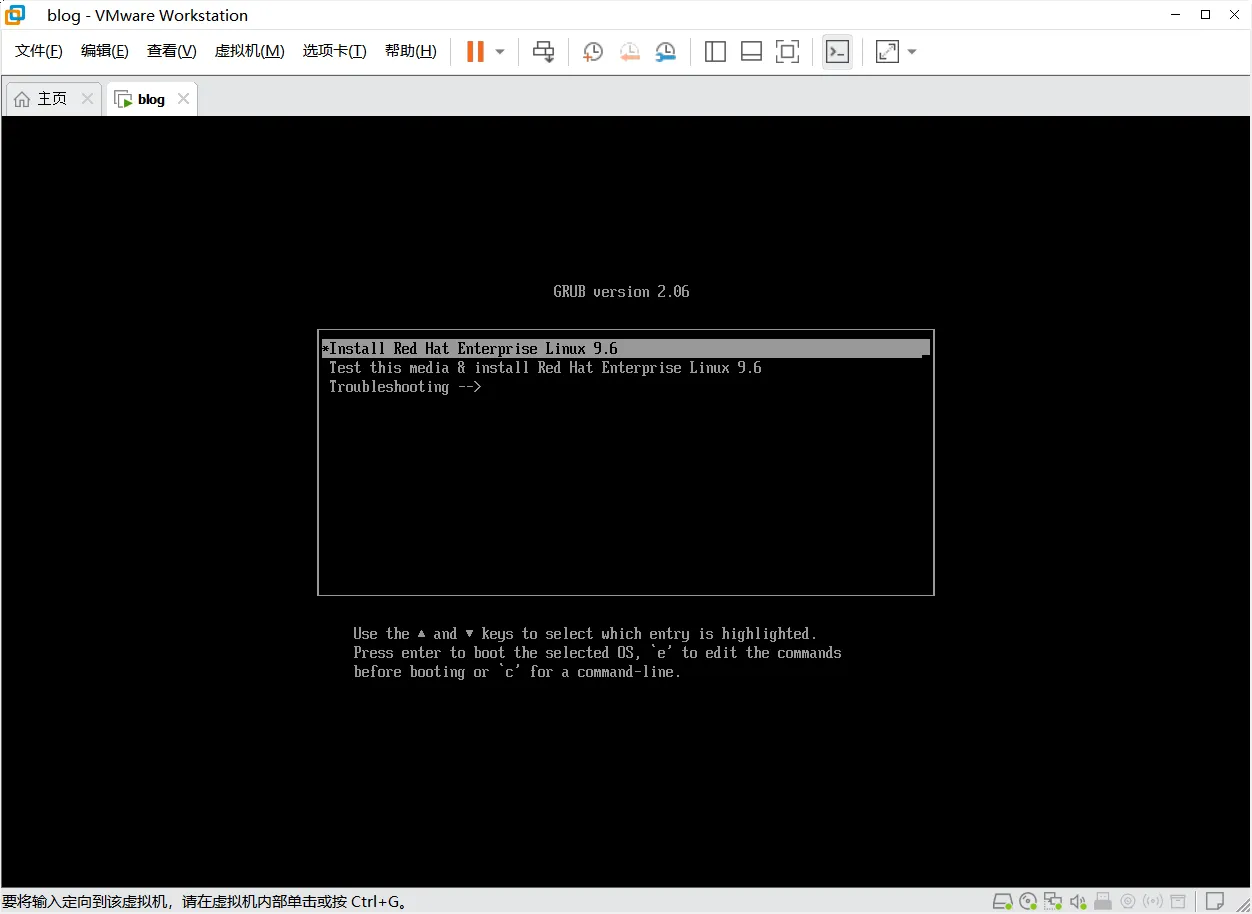Open the 文件(F) menu

click(38, 51)
